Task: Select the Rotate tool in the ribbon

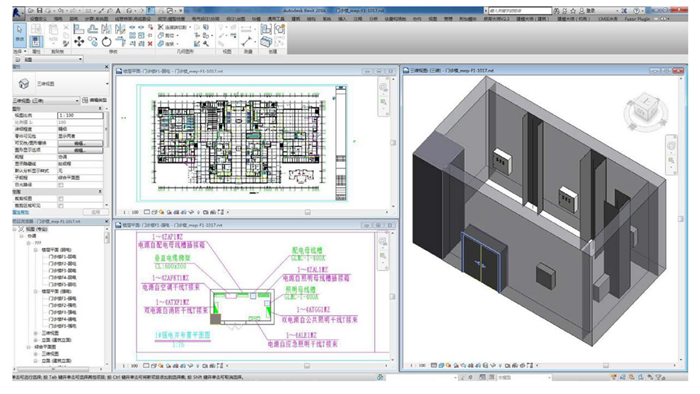Action: [106, 42]
